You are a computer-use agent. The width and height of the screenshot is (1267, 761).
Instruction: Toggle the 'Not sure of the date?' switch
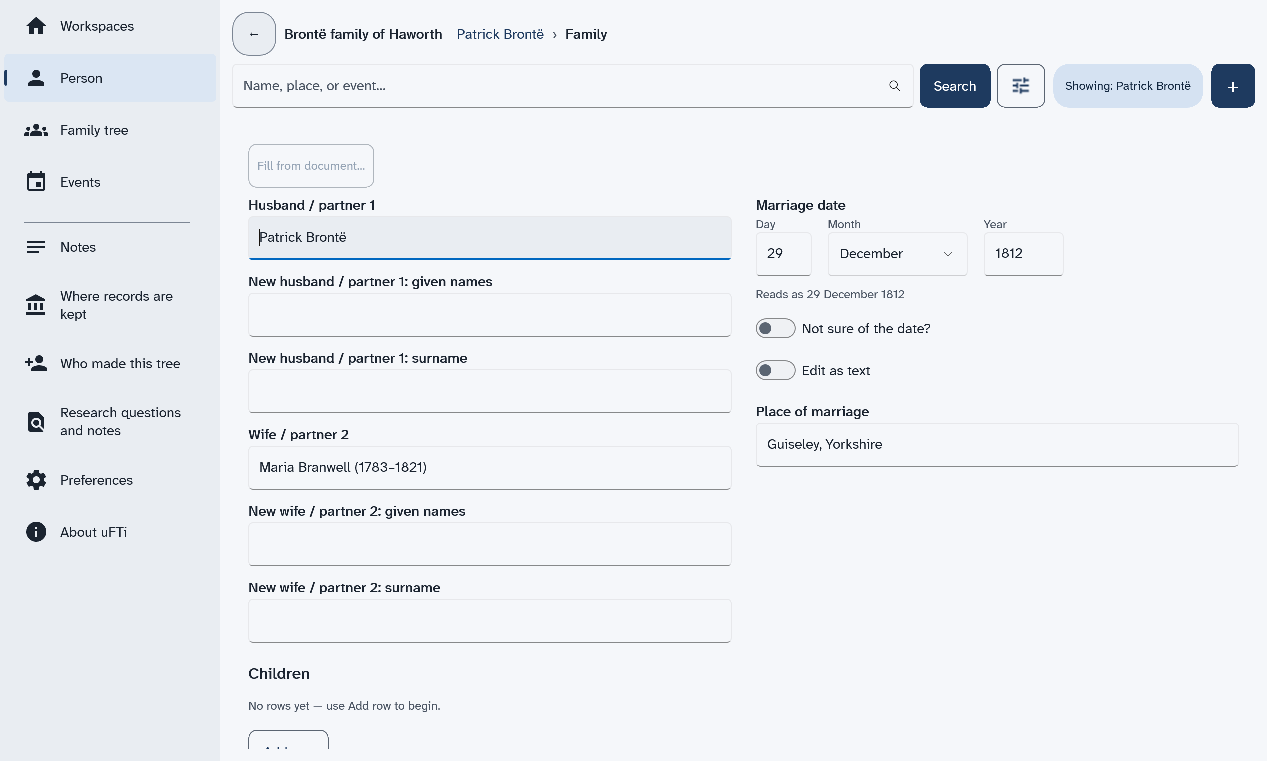tap(775, 328)
